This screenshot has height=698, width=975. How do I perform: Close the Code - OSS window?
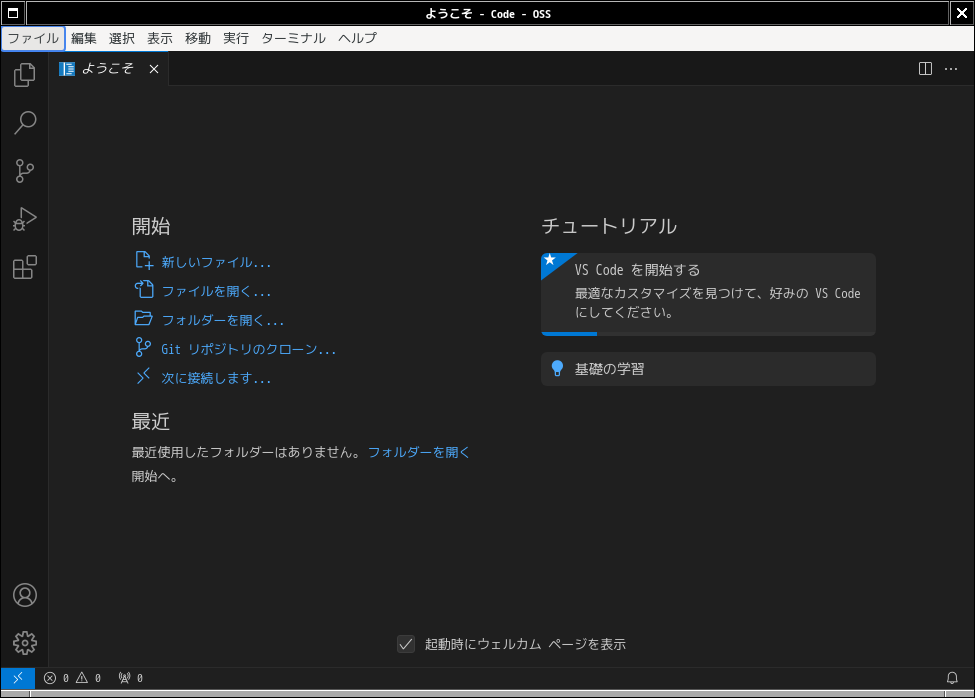[x=961, y=13]
